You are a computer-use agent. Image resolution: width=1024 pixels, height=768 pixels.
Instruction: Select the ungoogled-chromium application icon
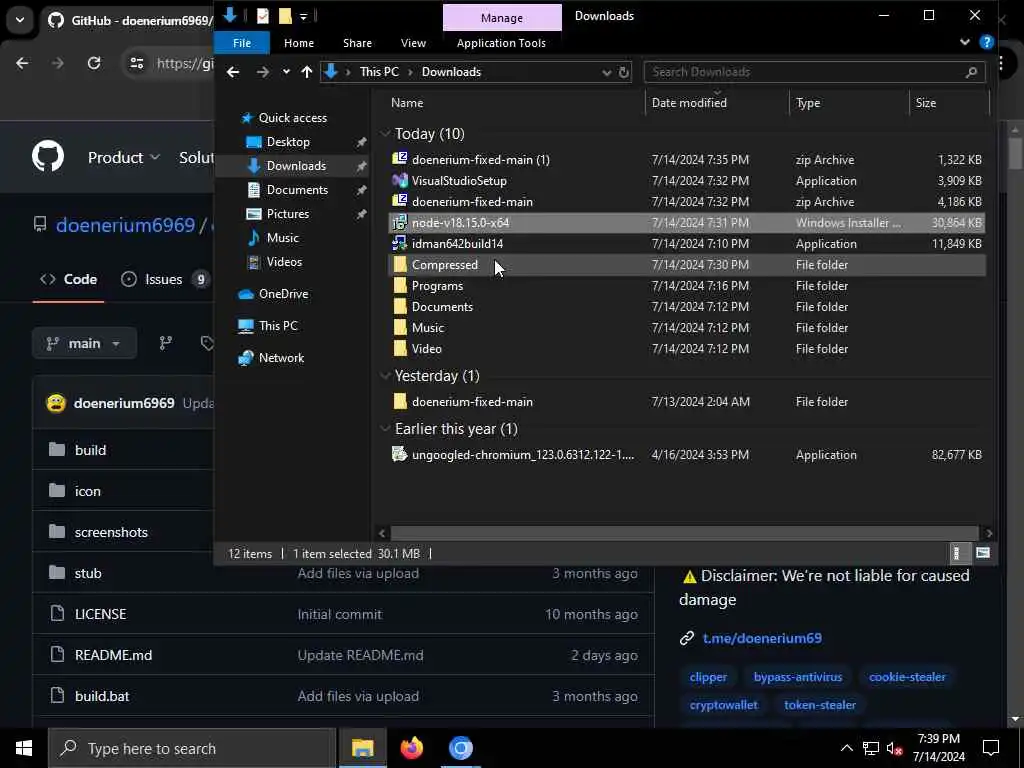coord(400,455)
